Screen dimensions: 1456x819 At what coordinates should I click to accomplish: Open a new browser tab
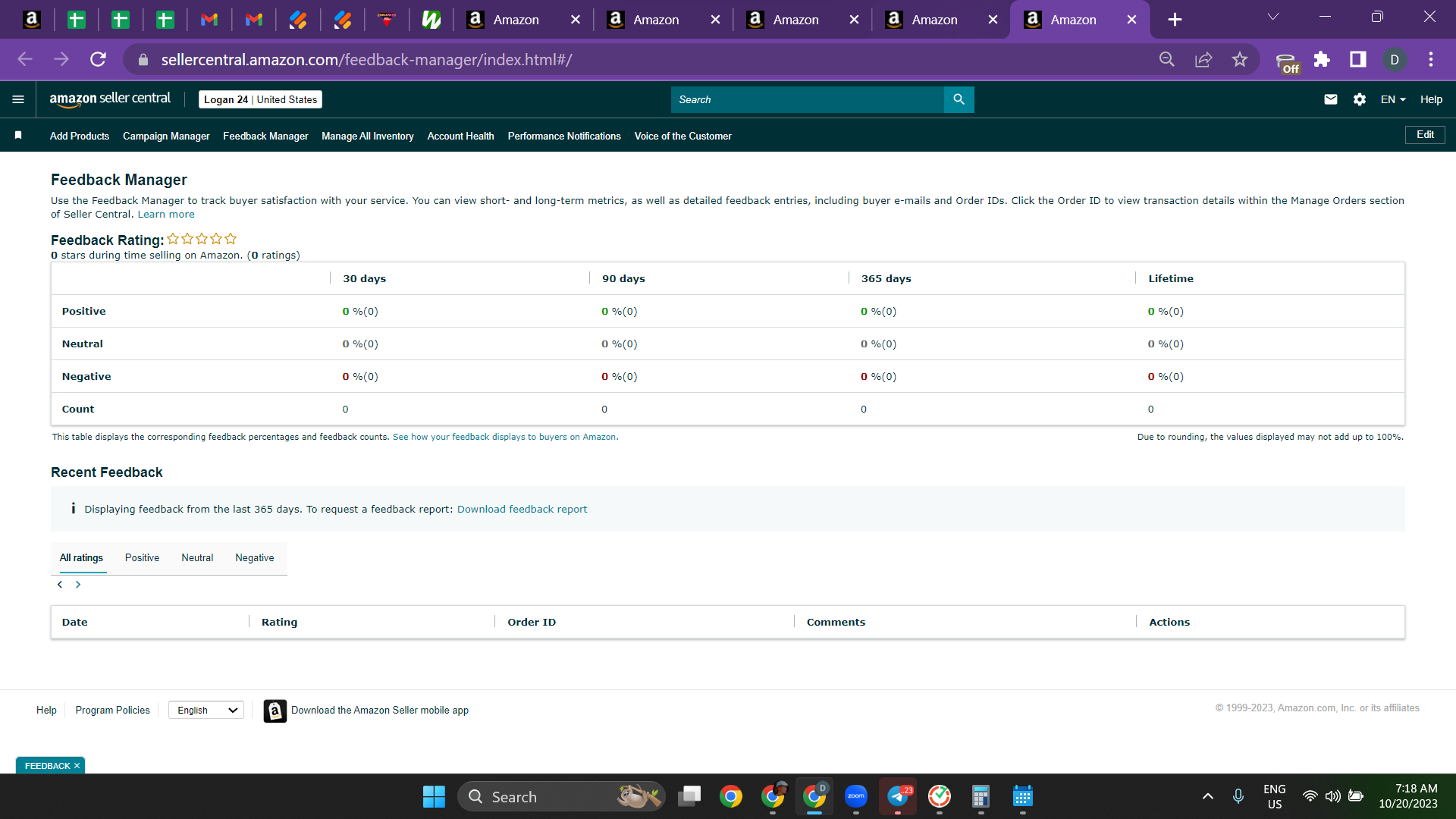1175,20
